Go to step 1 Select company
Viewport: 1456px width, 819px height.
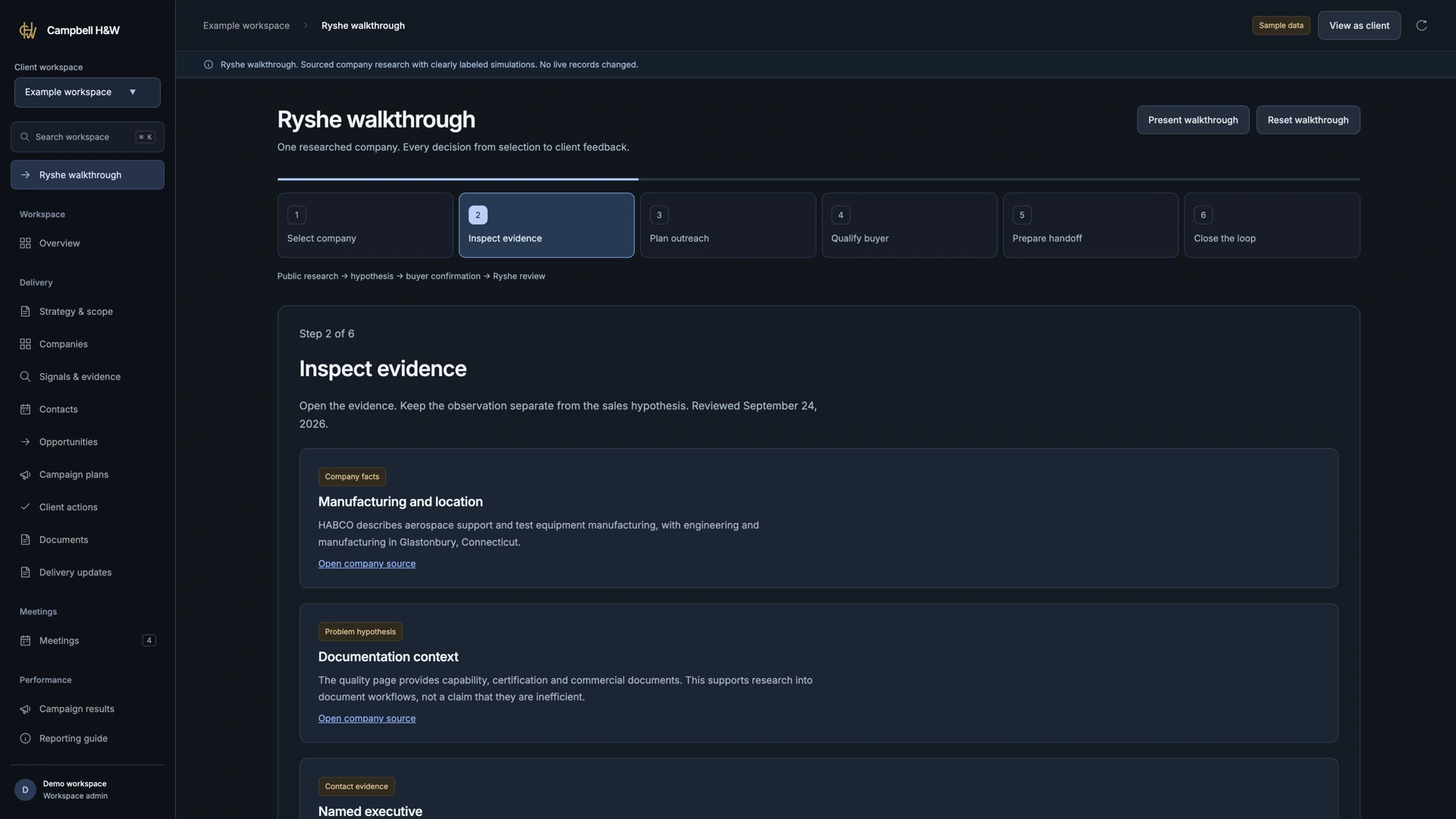click(365, 225)
